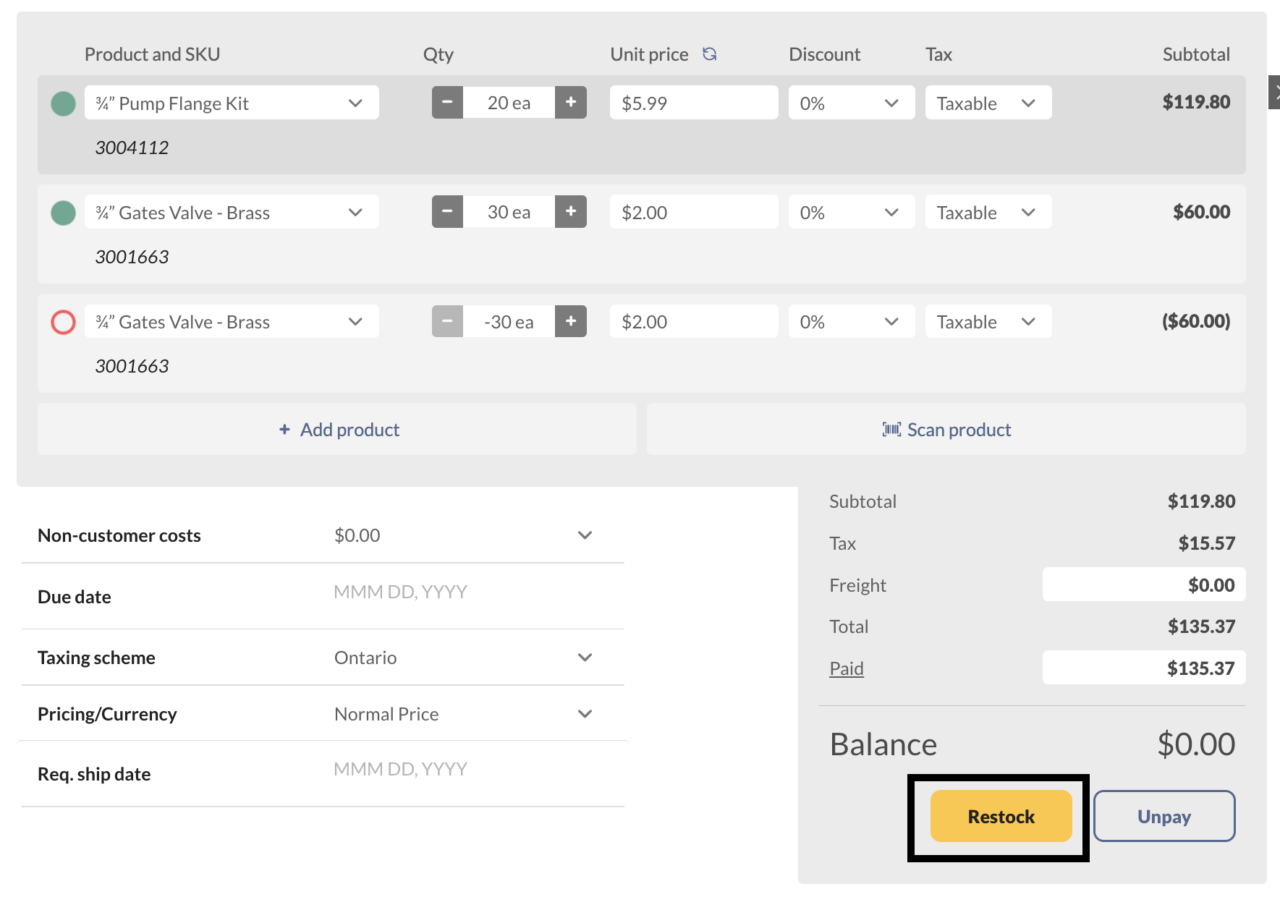Click the refresh icon beside Unit price

coord(710,54)
